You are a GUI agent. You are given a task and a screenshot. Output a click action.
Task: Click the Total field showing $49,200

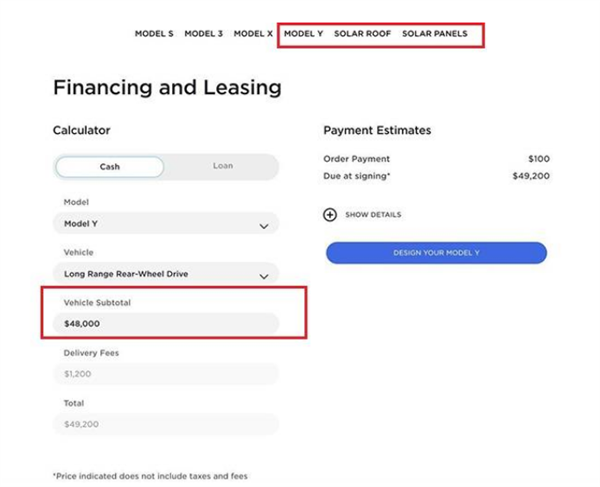coord(166,423)
